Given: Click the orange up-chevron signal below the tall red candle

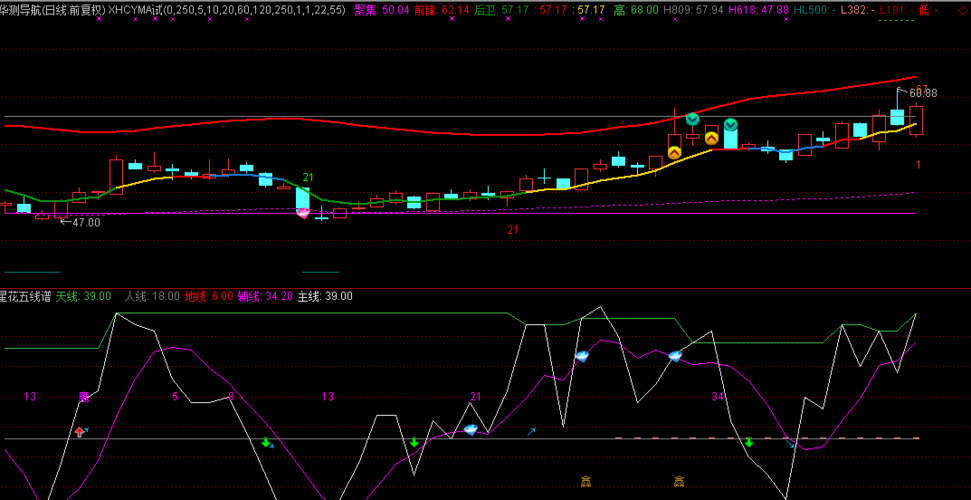Looking at the screenshot, I should pos(674,152).
